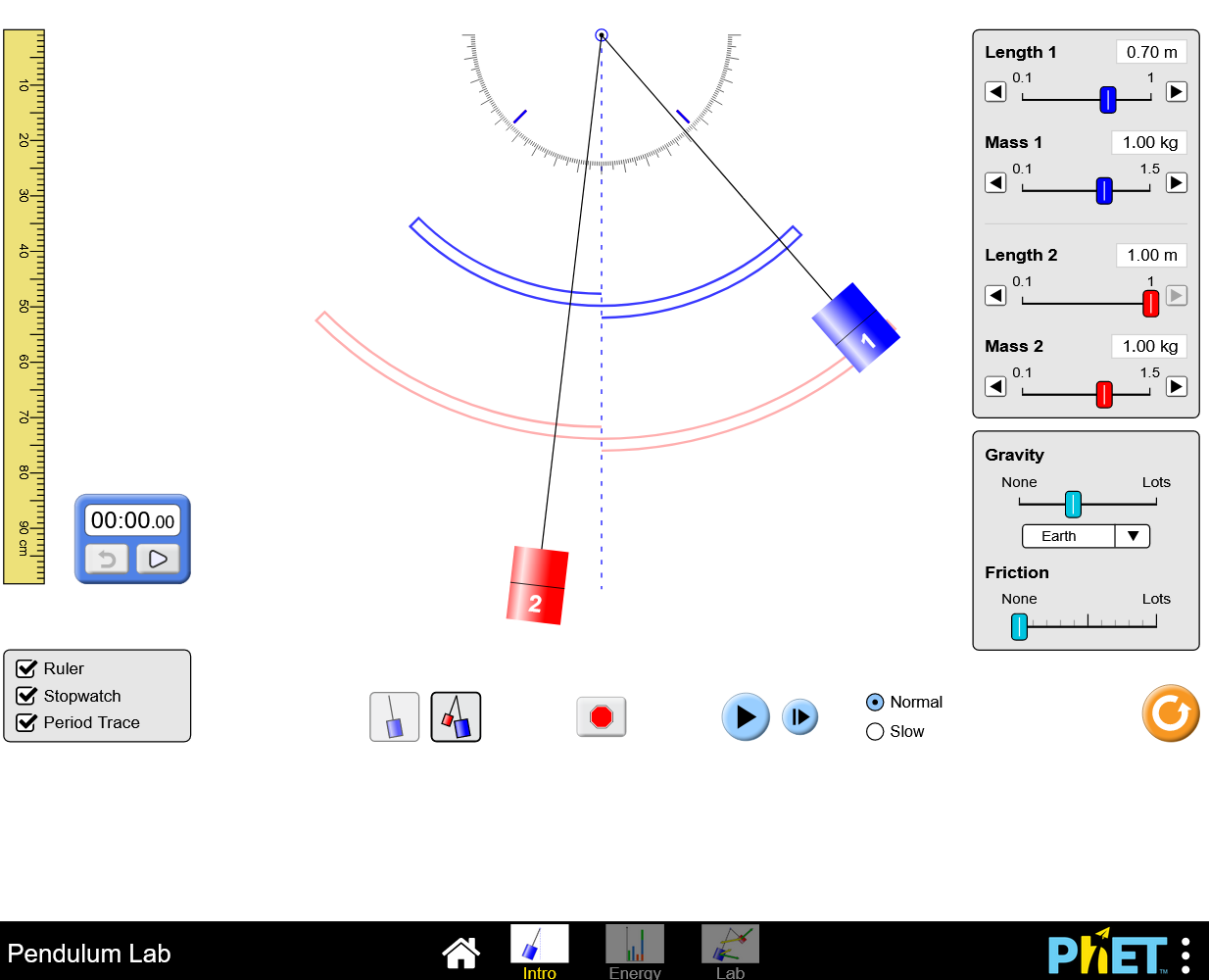Choose the Slow speed radio button
The height and width of the screenshot is (980, 1209).
coord(875,732)
